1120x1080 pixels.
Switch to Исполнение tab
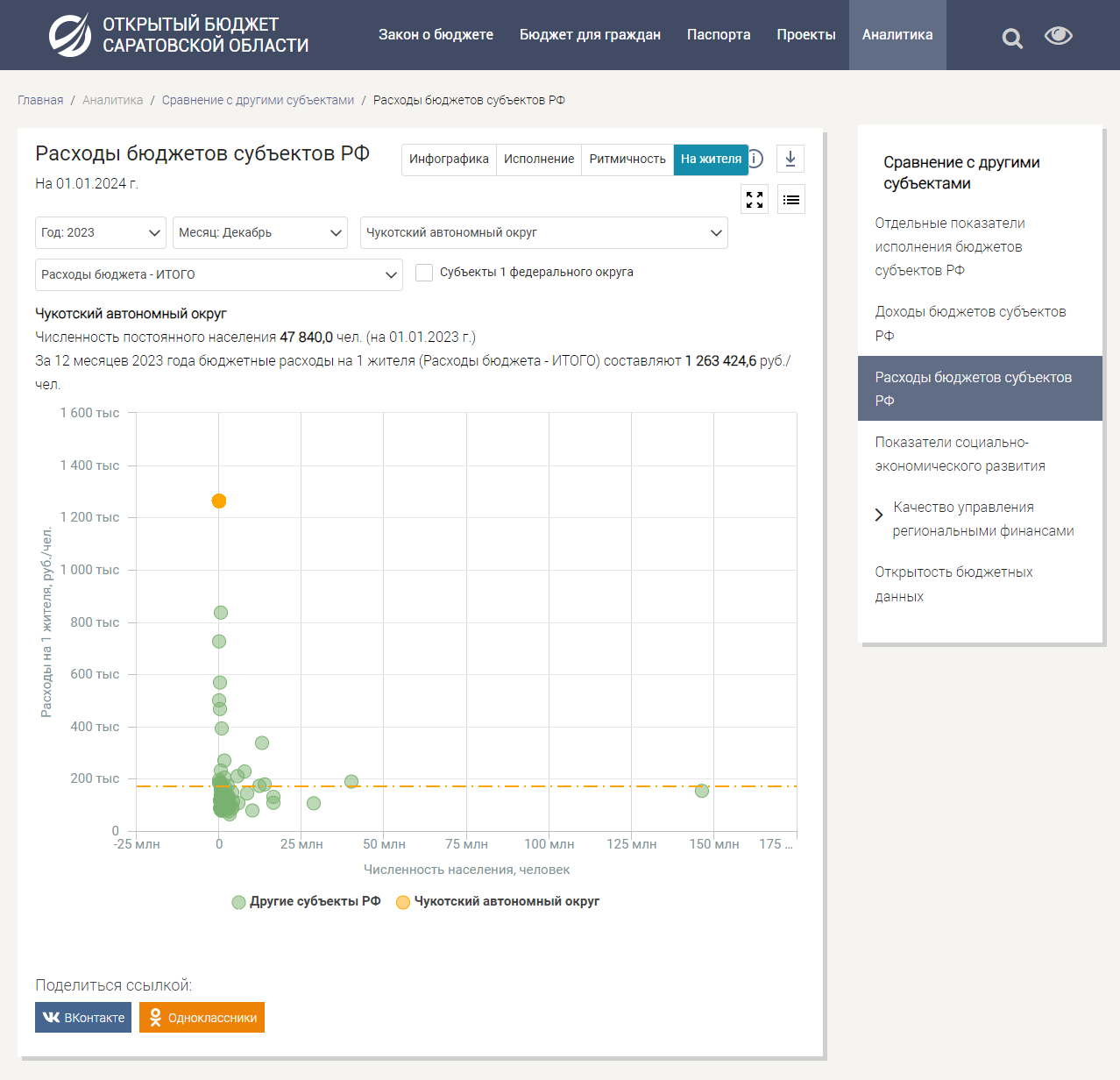pyautogui.click(x=539, y=160)
